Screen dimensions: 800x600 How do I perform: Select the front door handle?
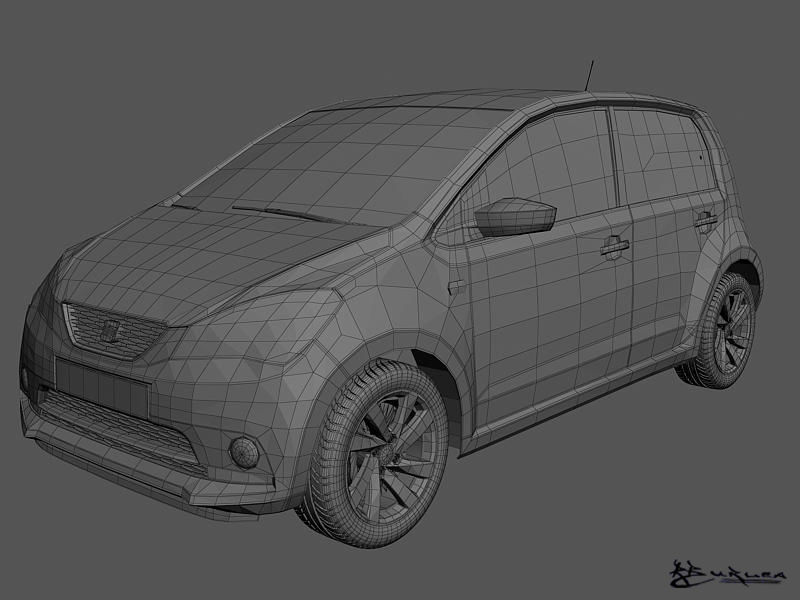pyautogui.click(x=614, y=246)
